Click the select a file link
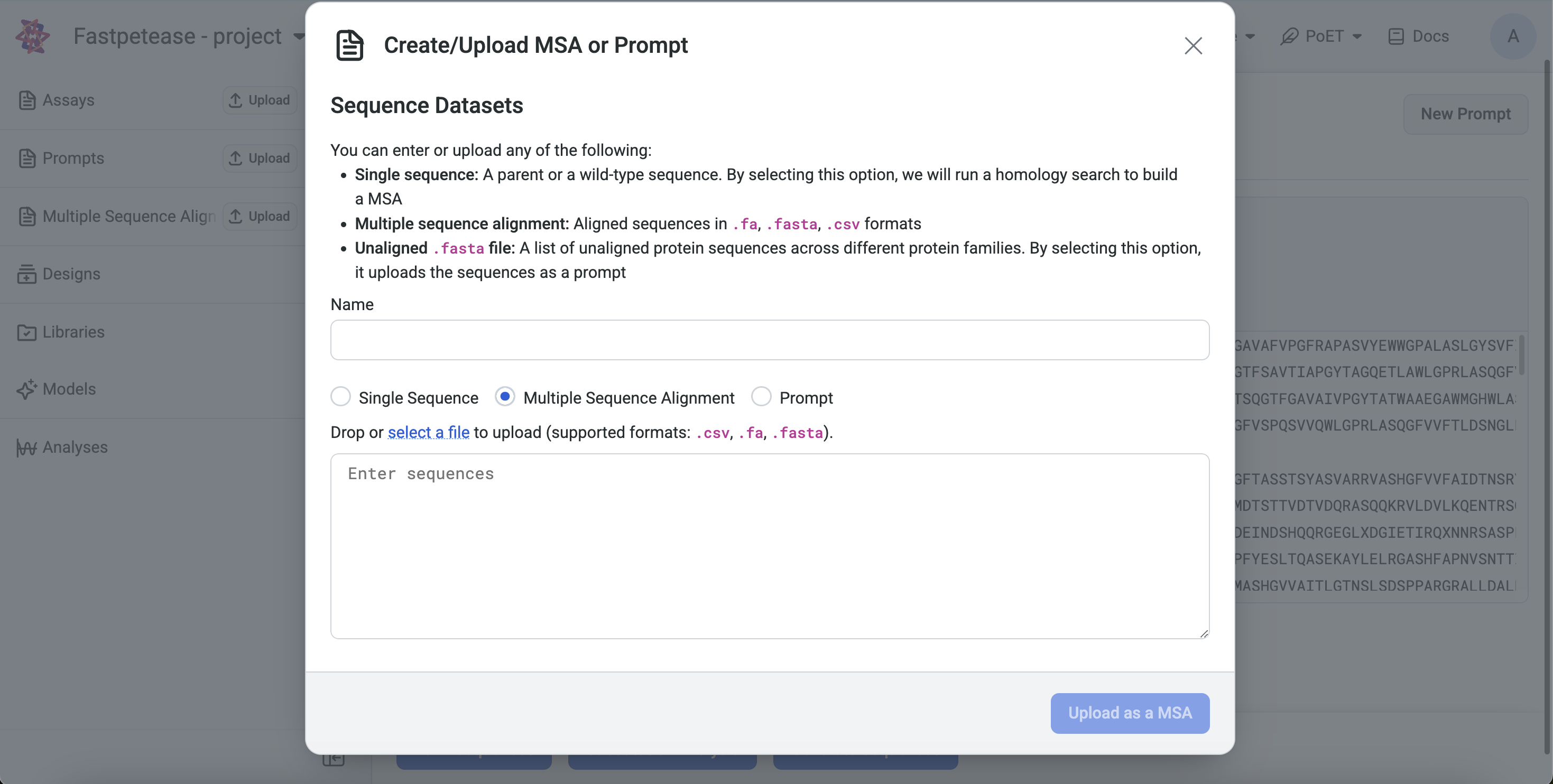Screen dimensions: 1553x784 click(x=428, y=433)
